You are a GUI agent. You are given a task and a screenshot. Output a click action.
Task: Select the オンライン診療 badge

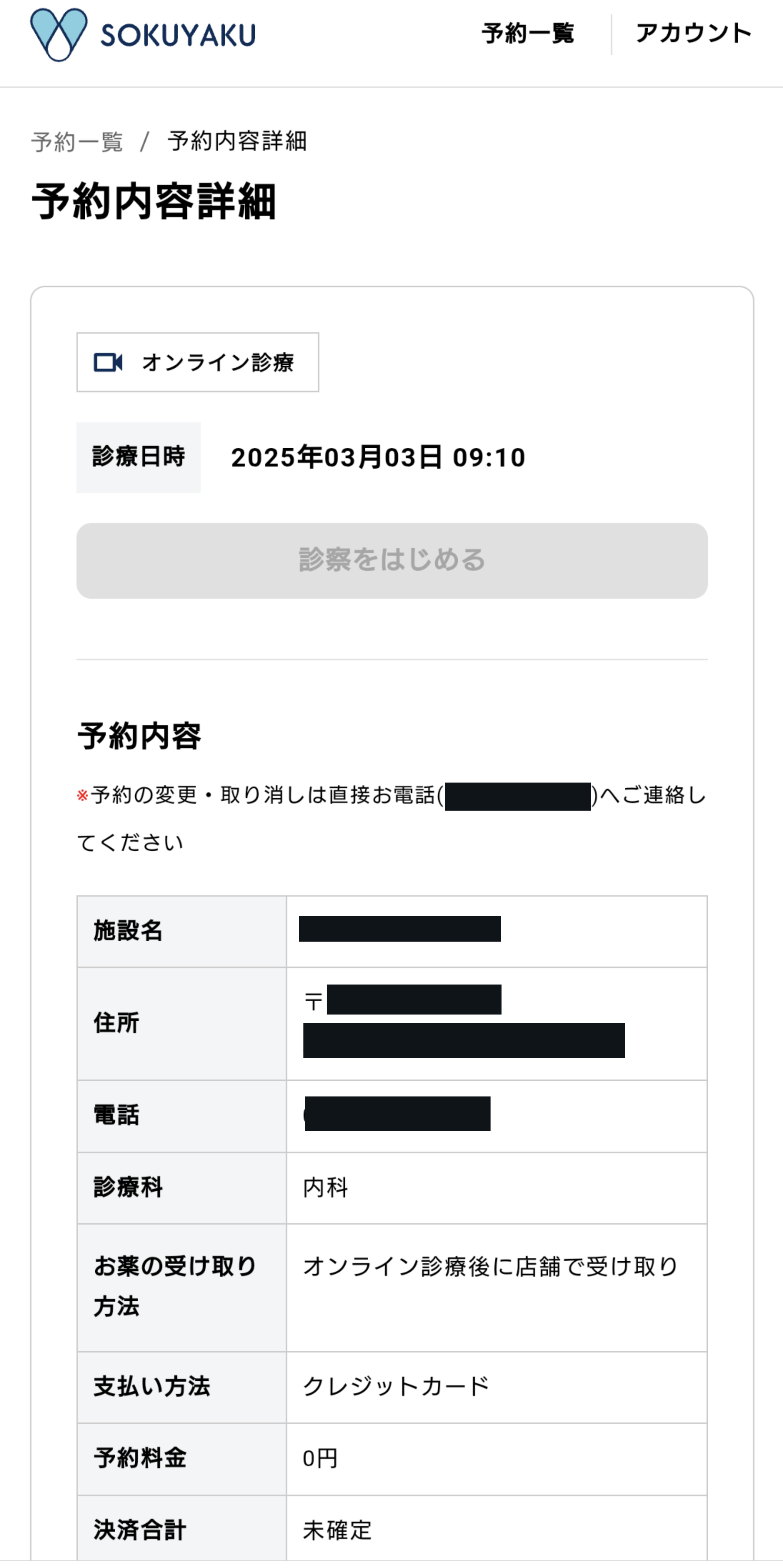coord(198,362)
